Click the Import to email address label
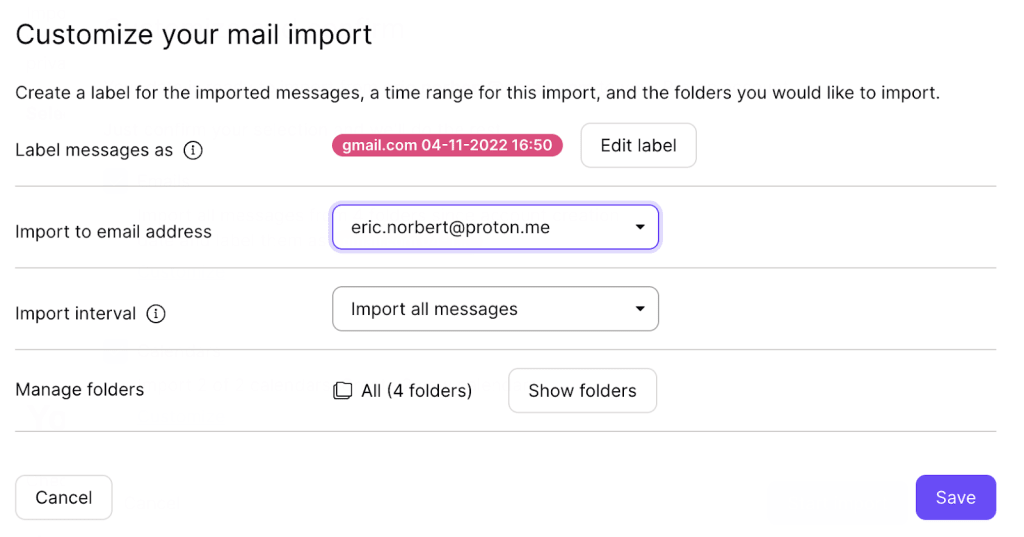1024x537 pixels. tap(113, 232)
